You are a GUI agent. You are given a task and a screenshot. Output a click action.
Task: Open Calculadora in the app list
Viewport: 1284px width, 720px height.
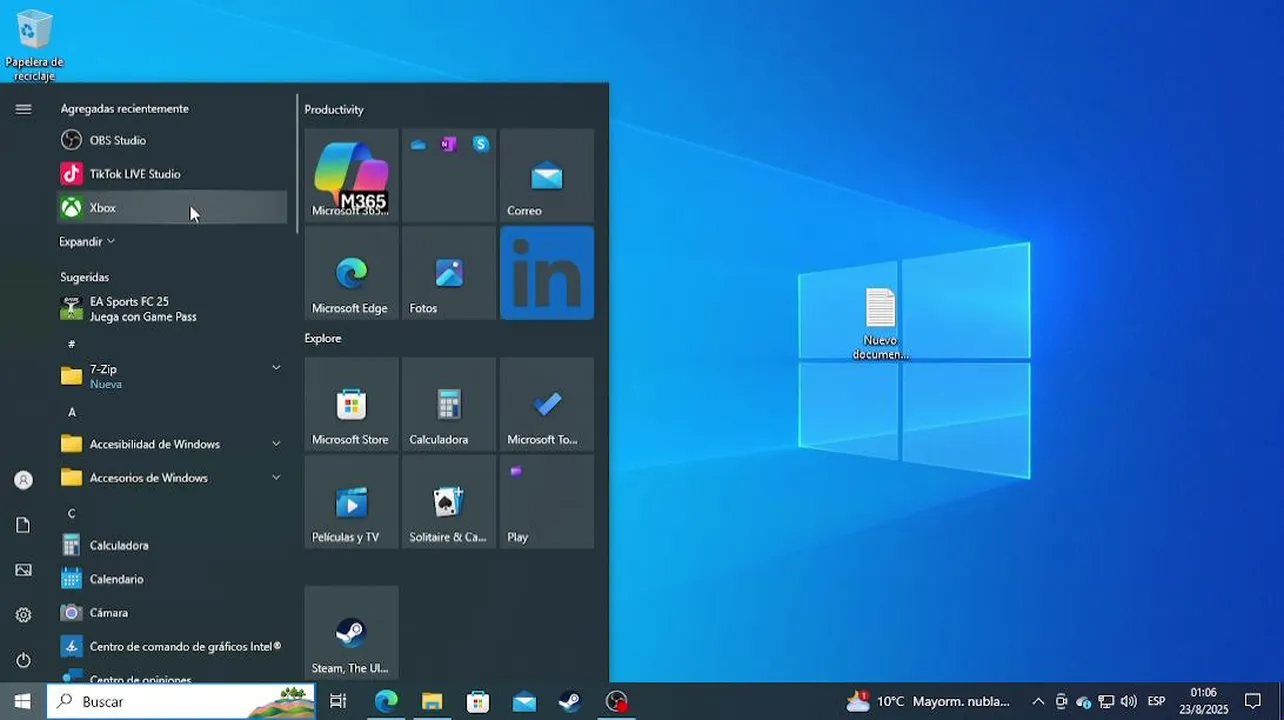point(172,546)
